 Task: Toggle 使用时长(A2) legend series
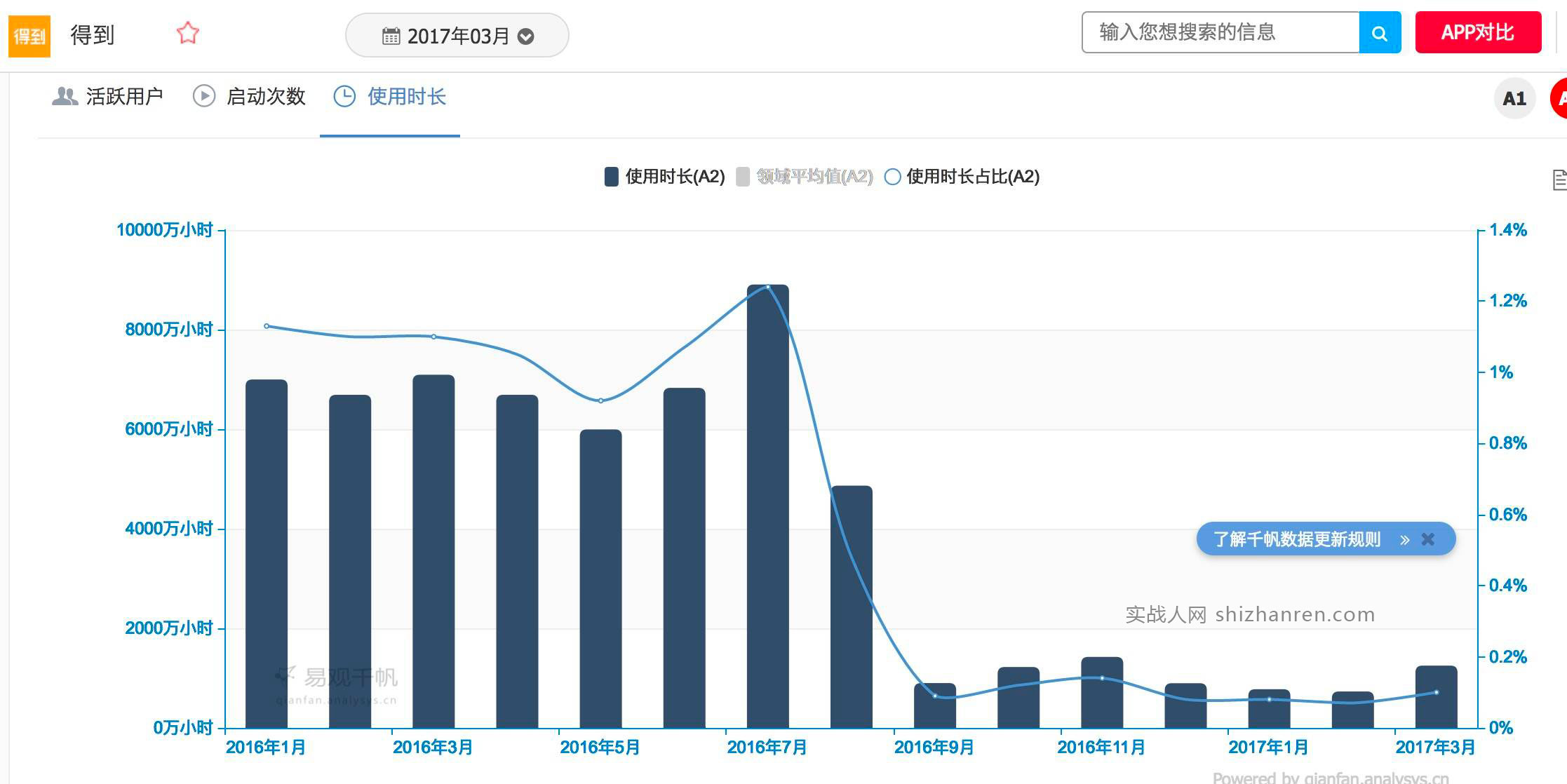coord(664,177)
